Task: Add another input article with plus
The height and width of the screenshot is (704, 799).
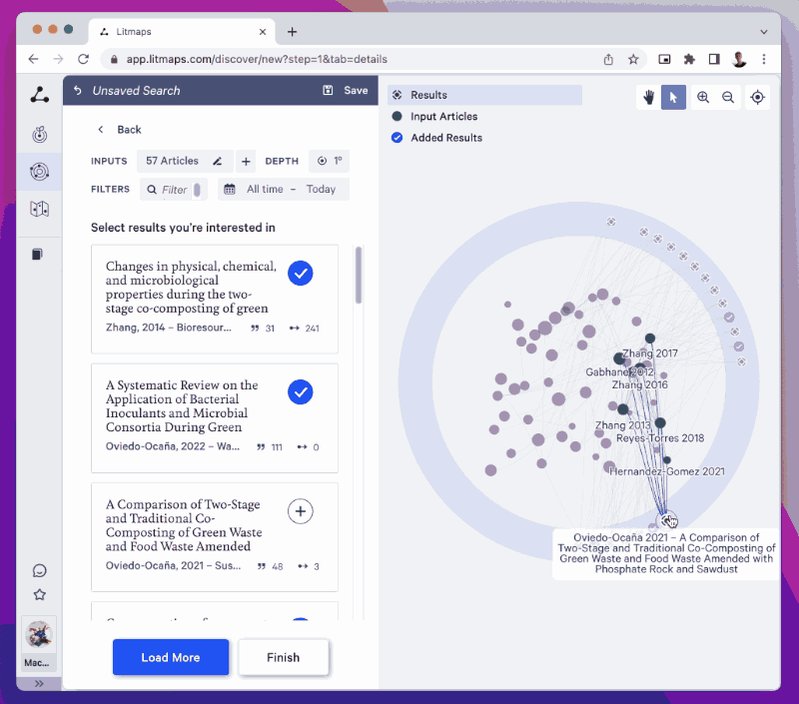Action: [x=246, y=161]
